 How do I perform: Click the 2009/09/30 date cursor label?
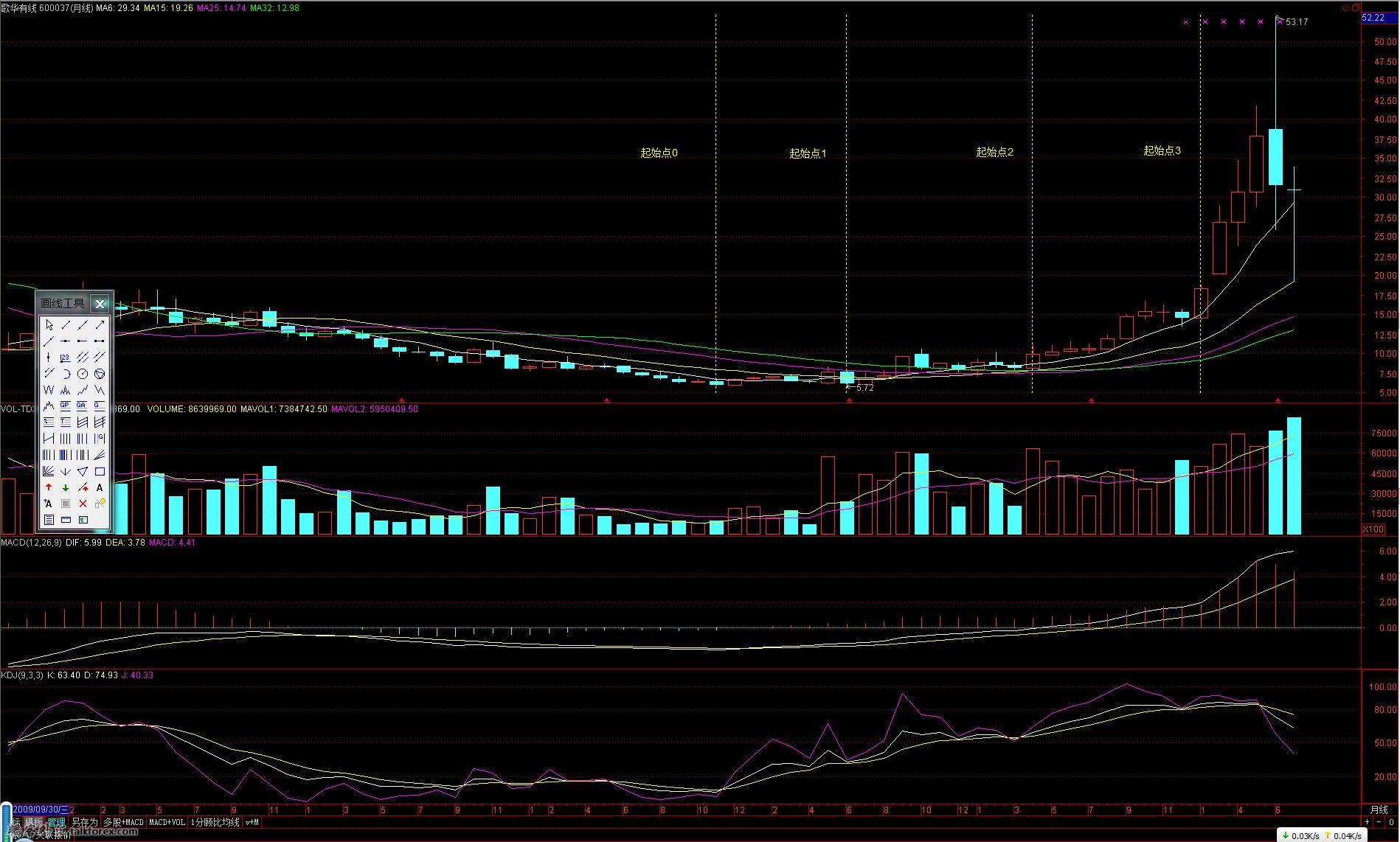coord(41,810)
